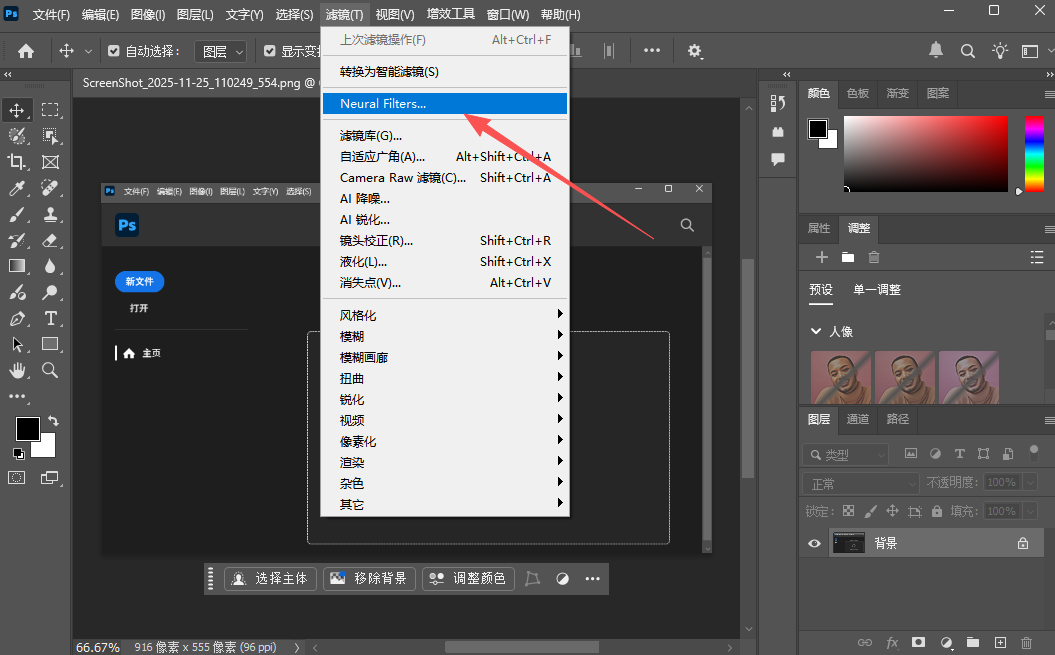Open the 图层 auto-select dropdown
Viewport: 1055px width, 655px height.
click(x=221, y=51)
